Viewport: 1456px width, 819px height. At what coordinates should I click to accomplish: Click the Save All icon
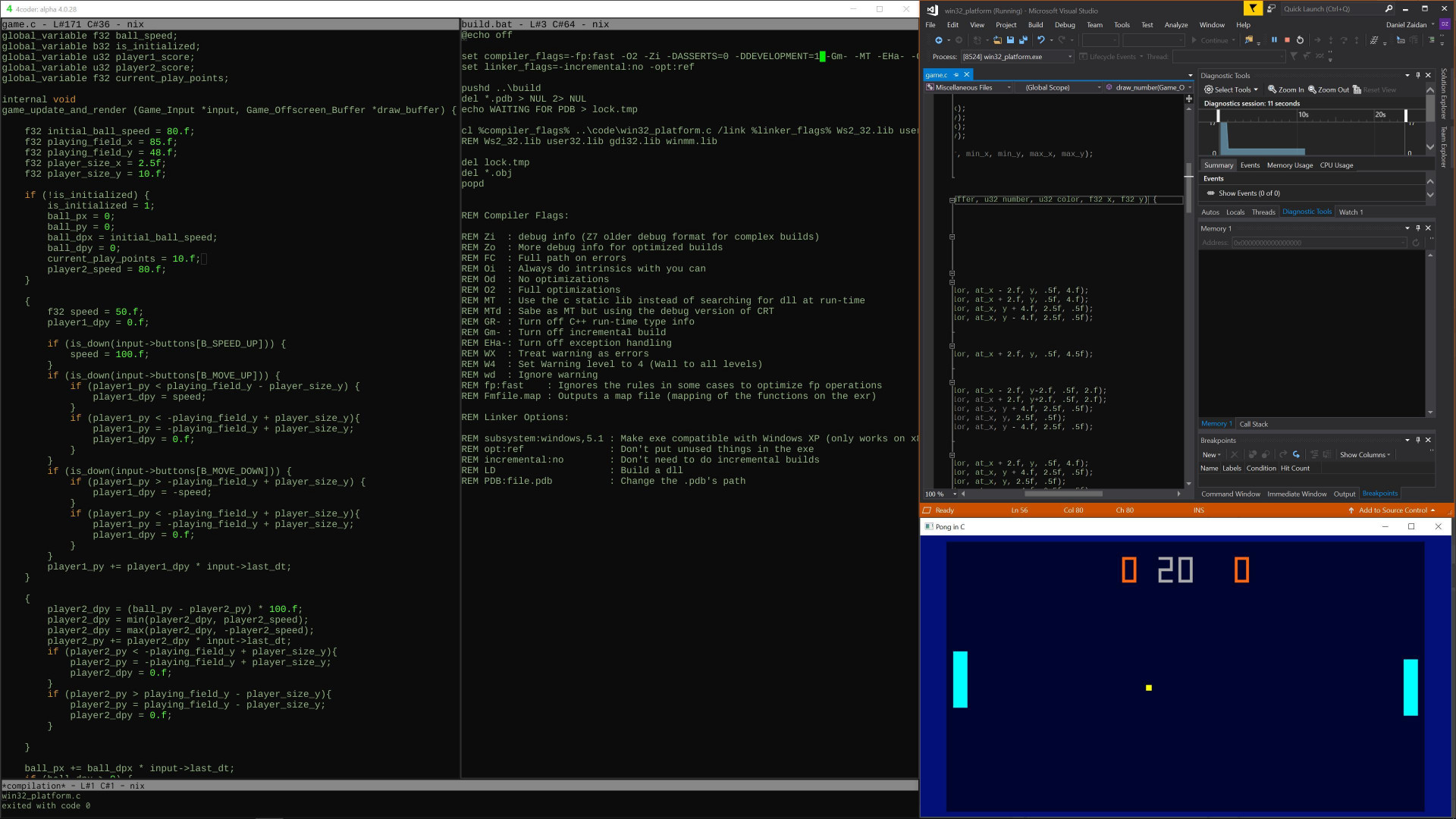1023,40
